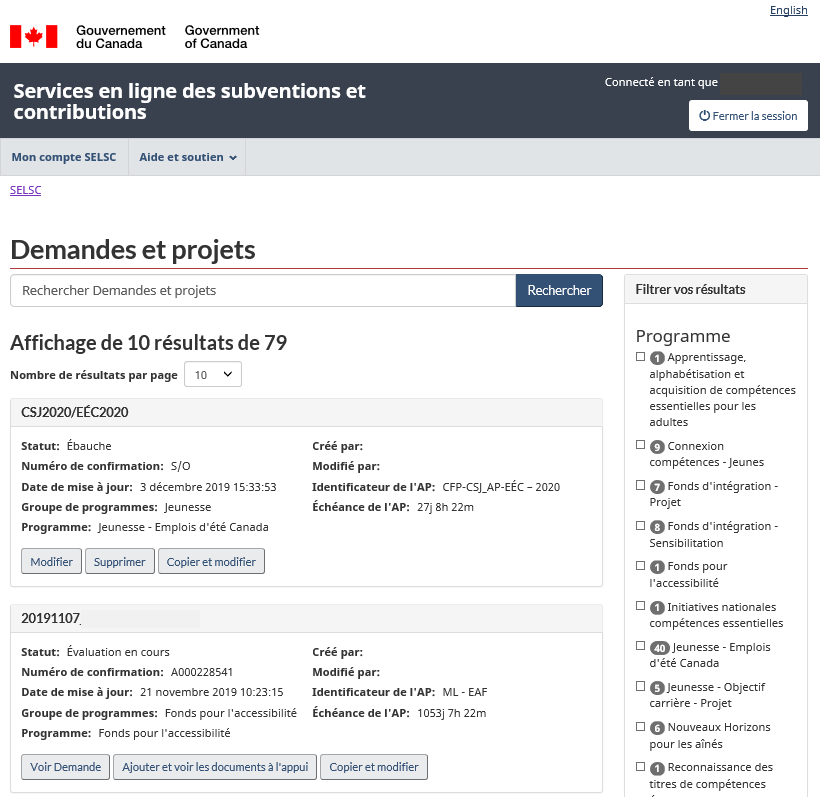The image size is (820, 797).
Task: Check the Connexion compétences - Jeunes filter
Action: point(641,445)
